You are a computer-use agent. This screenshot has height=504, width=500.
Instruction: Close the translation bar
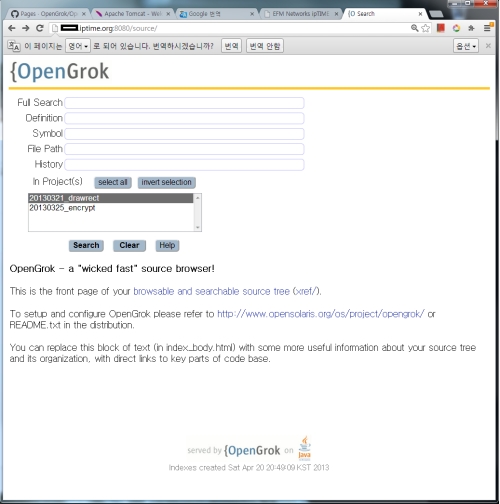click(488, 46)
